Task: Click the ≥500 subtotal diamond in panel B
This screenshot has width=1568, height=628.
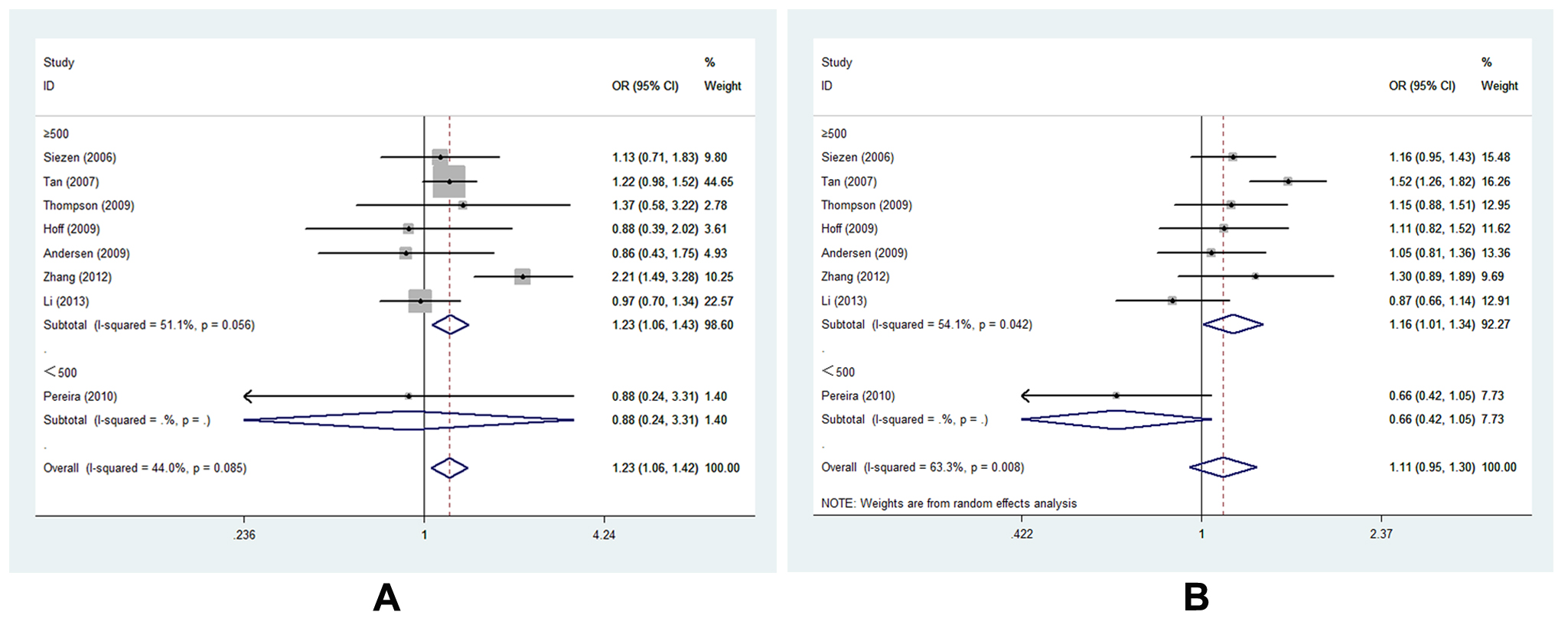Action: [1232, 324]
